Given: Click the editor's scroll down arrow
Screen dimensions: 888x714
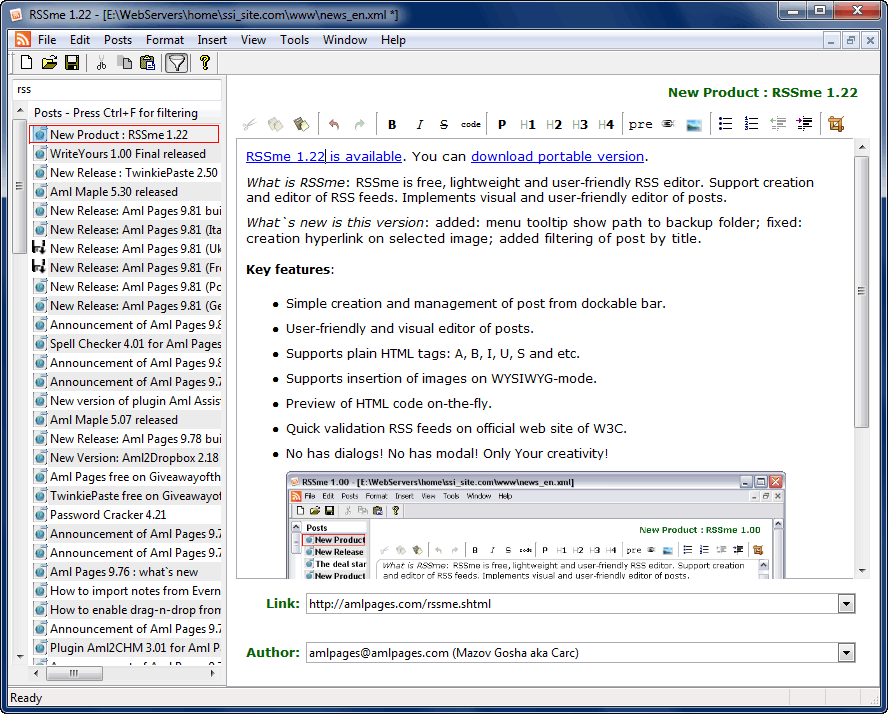Looking at the screenshot, I should click(861, 571).
